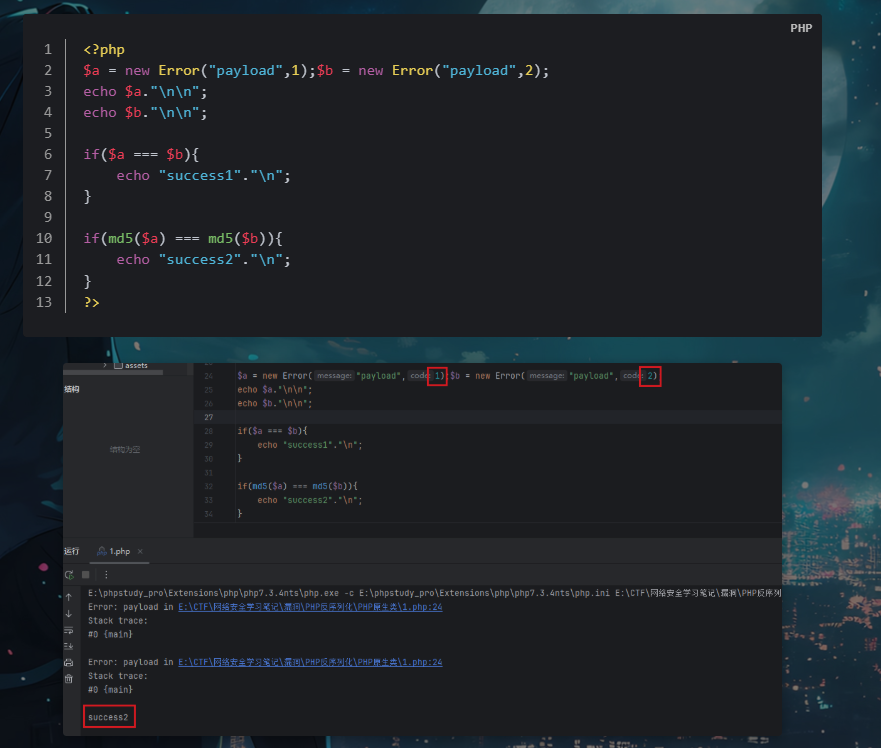
Task: Clear console with the trash icon
Action: [69, 678]
